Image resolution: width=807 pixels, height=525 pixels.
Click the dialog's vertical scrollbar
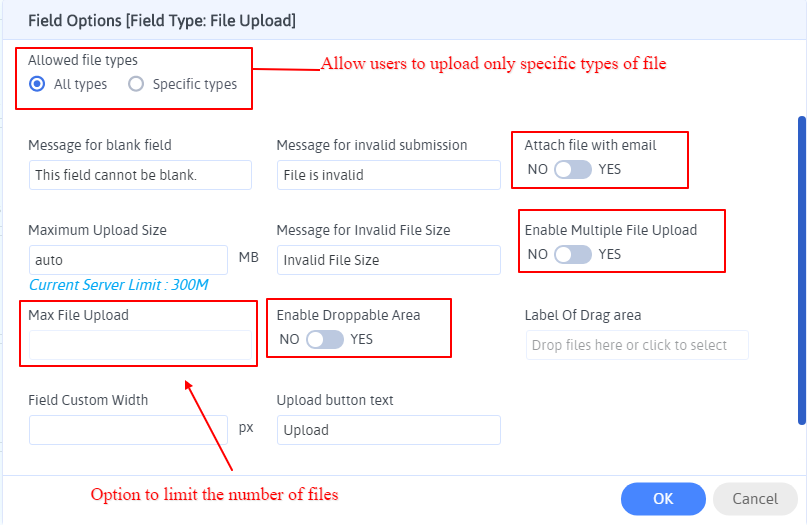801,270
